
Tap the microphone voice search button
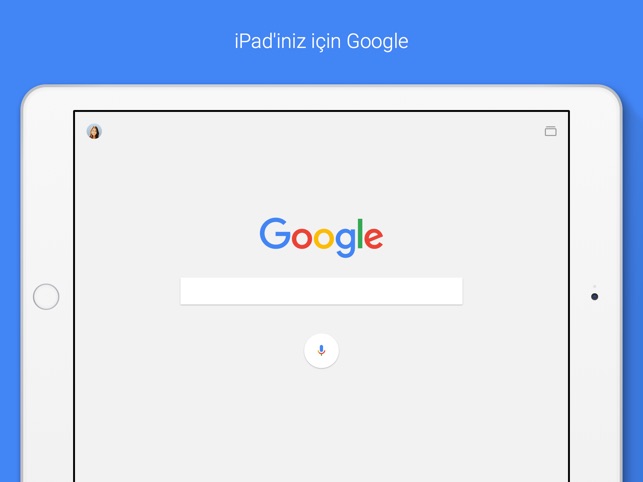pos(322,350)
